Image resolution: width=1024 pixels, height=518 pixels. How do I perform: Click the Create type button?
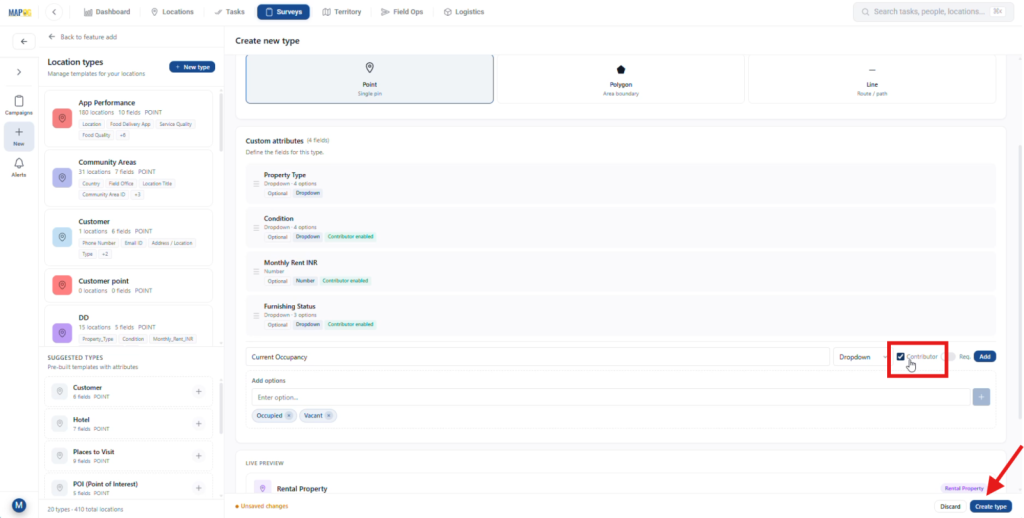click(x=991, y=506)
